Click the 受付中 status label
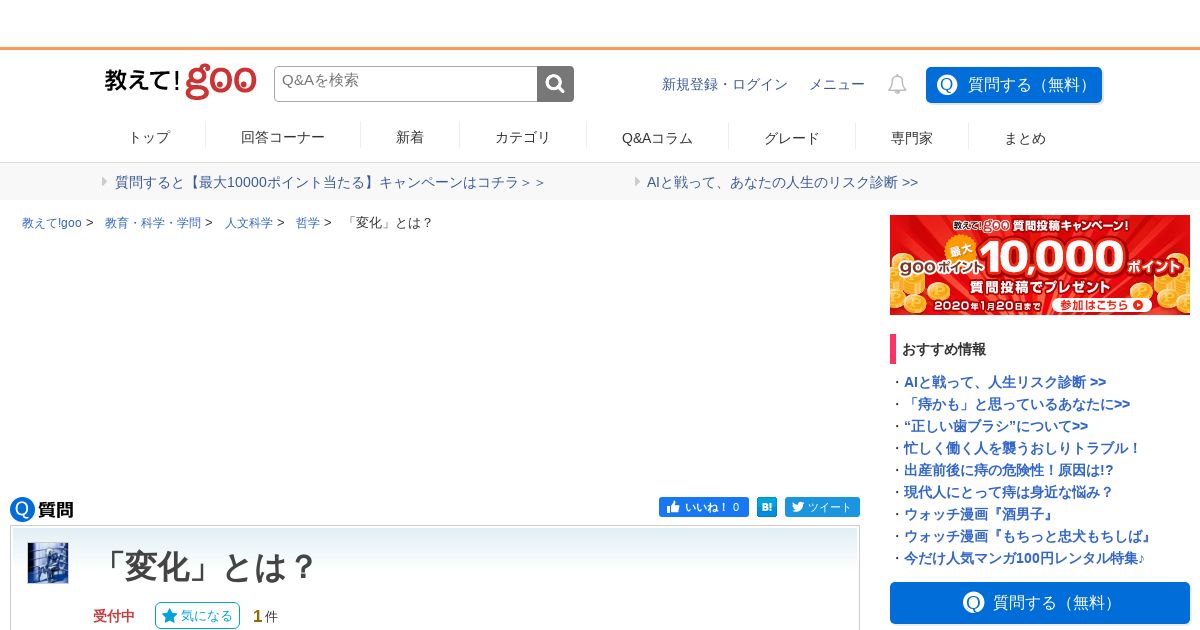1200x630 pixels. pyautogui.click(x=114, y=616)
